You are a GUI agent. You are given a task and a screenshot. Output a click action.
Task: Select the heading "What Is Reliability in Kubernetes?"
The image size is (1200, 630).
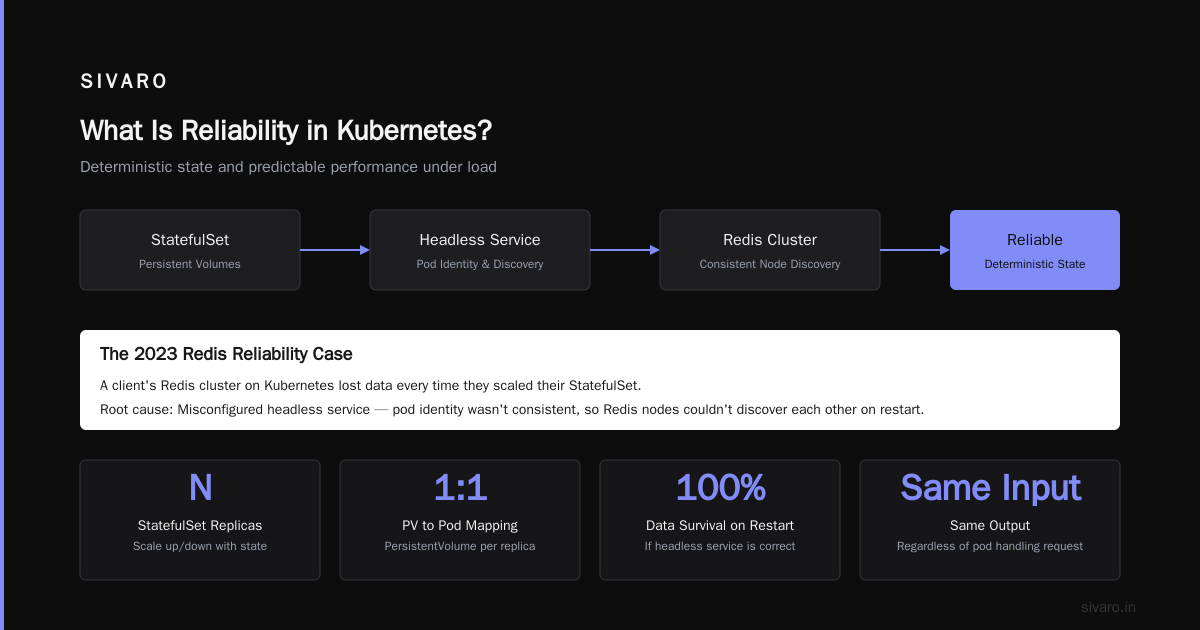[x=286, y=131]
